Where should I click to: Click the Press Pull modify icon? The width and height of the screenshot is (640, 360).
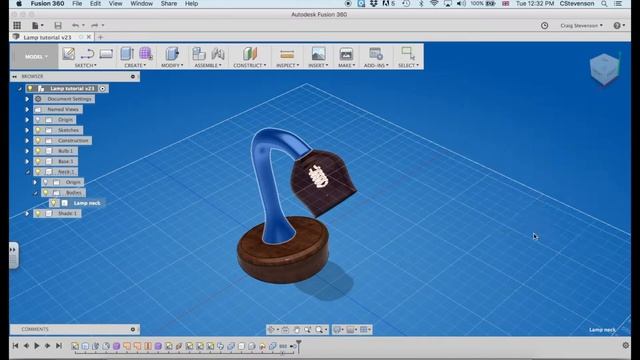[172, 53]
